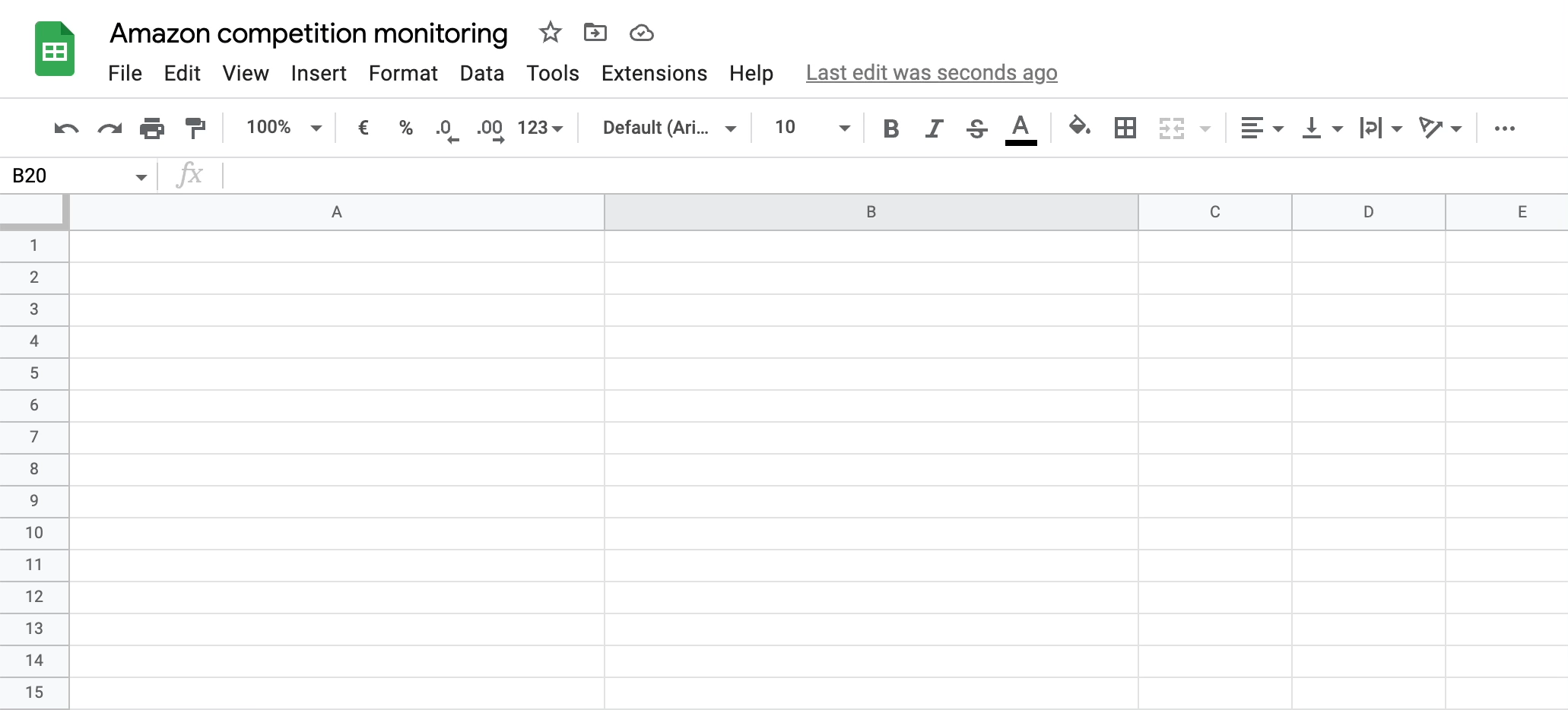
Task: Expand the 100% zoom dropdown
Action: [x=284, y=128]
